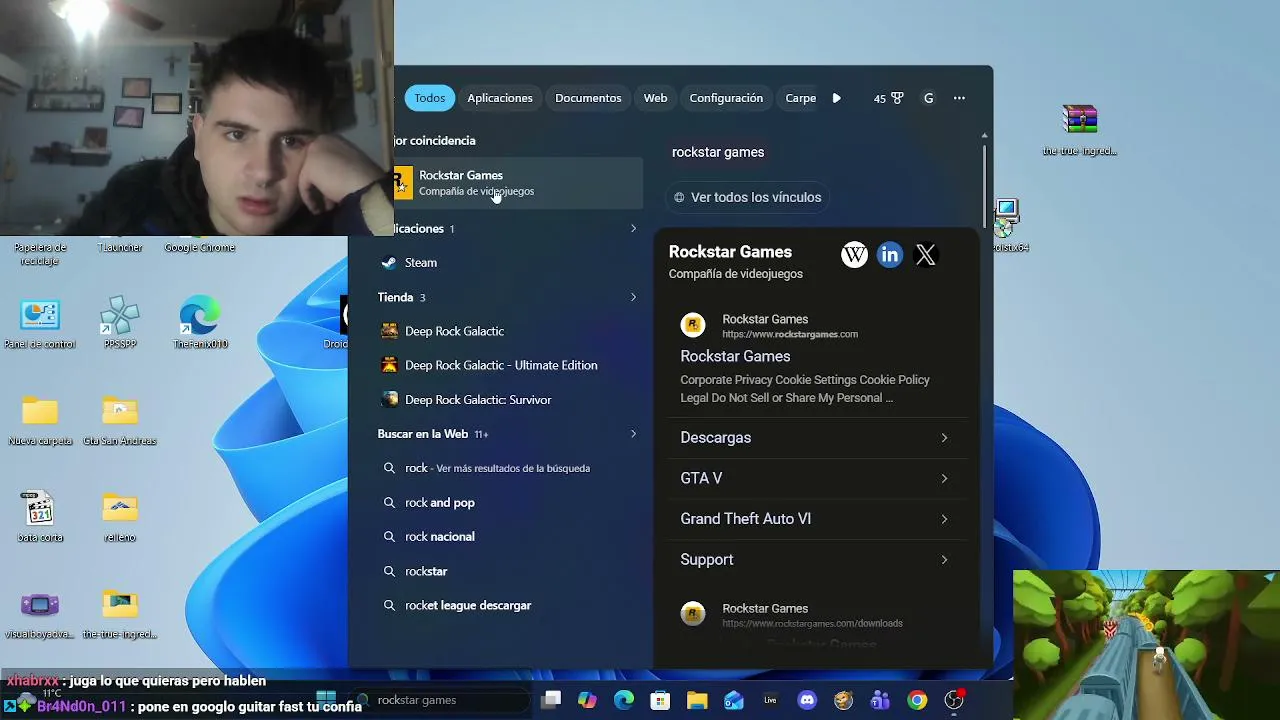1280x720 pixels.
Task: Open Google Chrome from the taskbar
Action: 917,700
